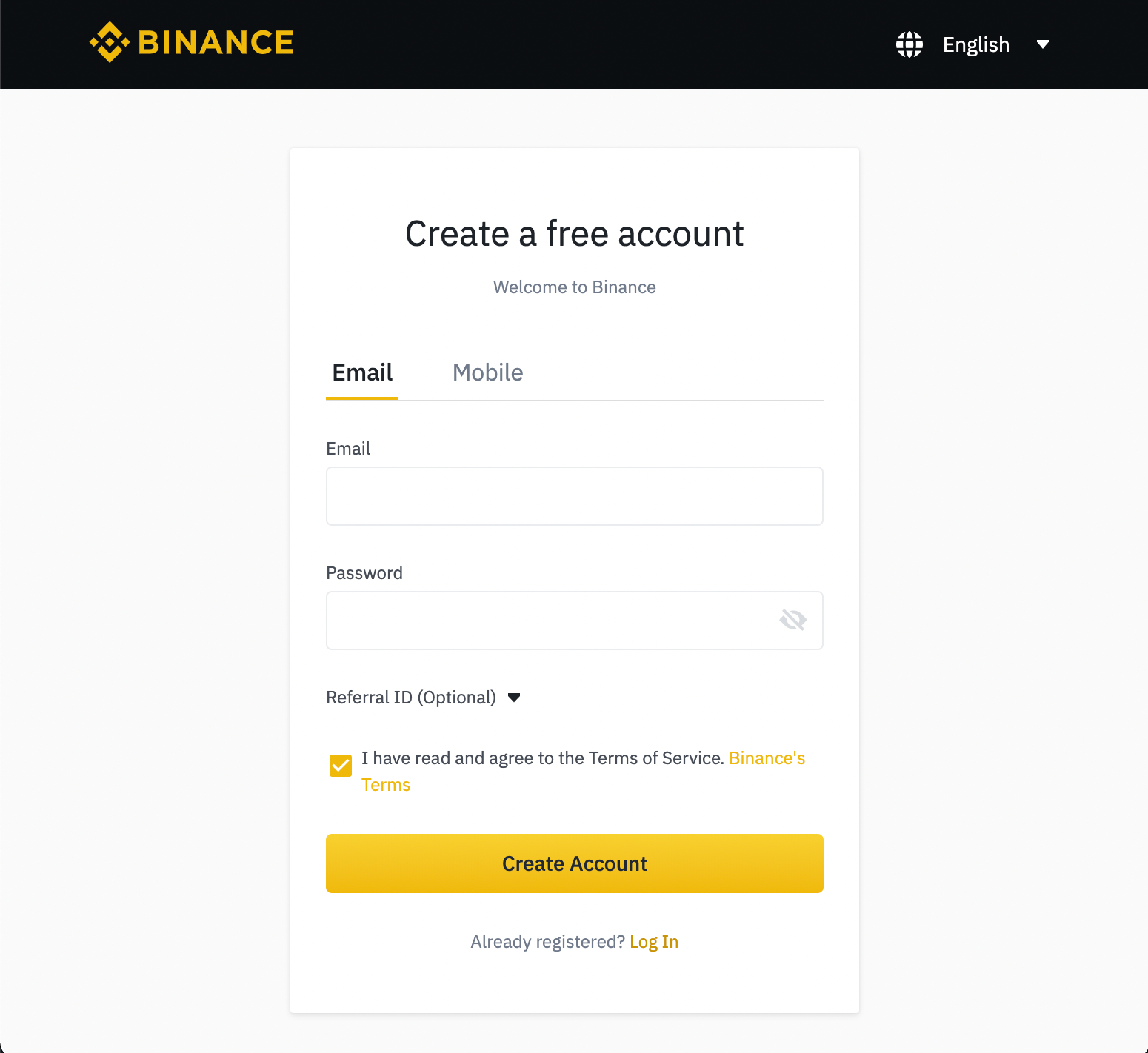Expand the Referral ID arrow
Viewport: 1148px width, 1053px height.
coord(514,698)
